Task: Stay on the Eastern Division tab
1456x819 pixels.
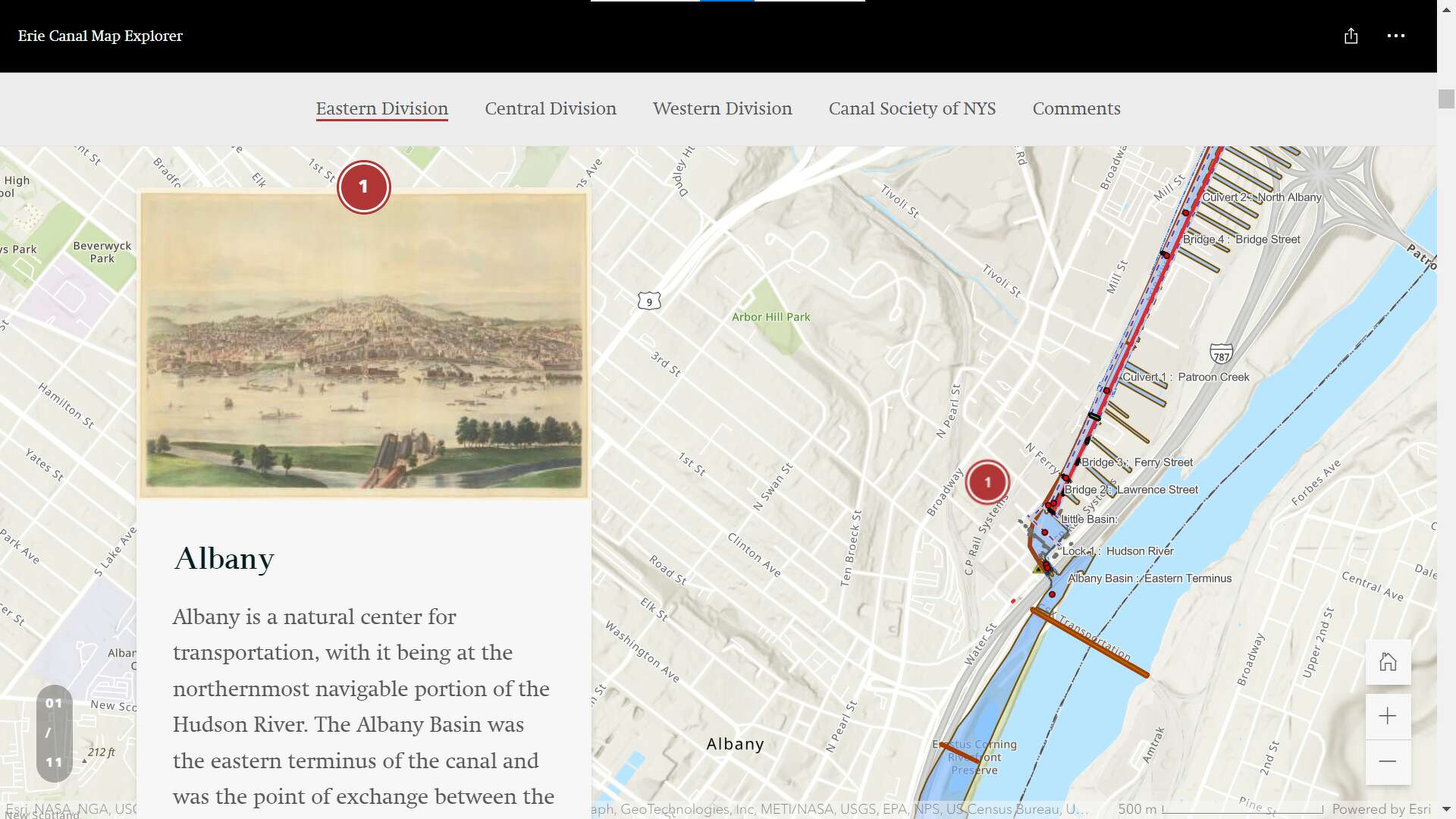Action: (x=381, y=108)
